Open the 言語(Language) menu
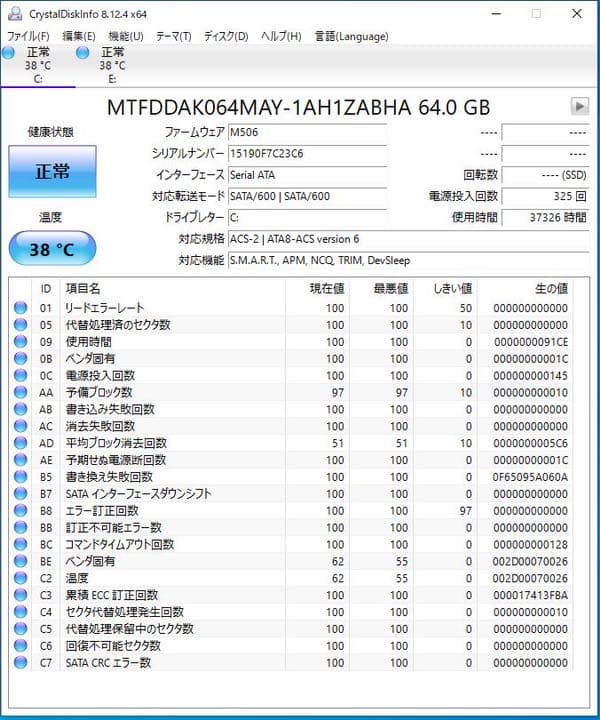 coord(351,36)
